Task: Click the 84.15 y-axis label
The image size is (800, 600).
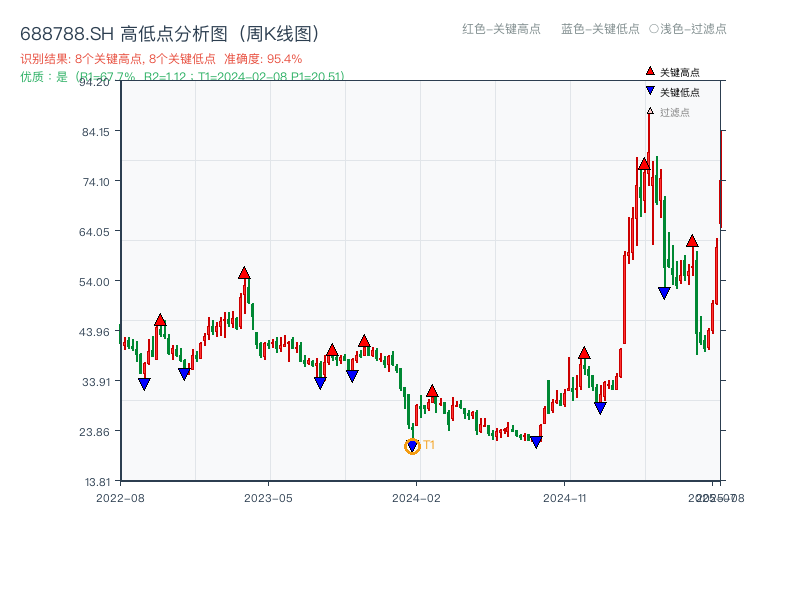Action: [x=96, y=132]
